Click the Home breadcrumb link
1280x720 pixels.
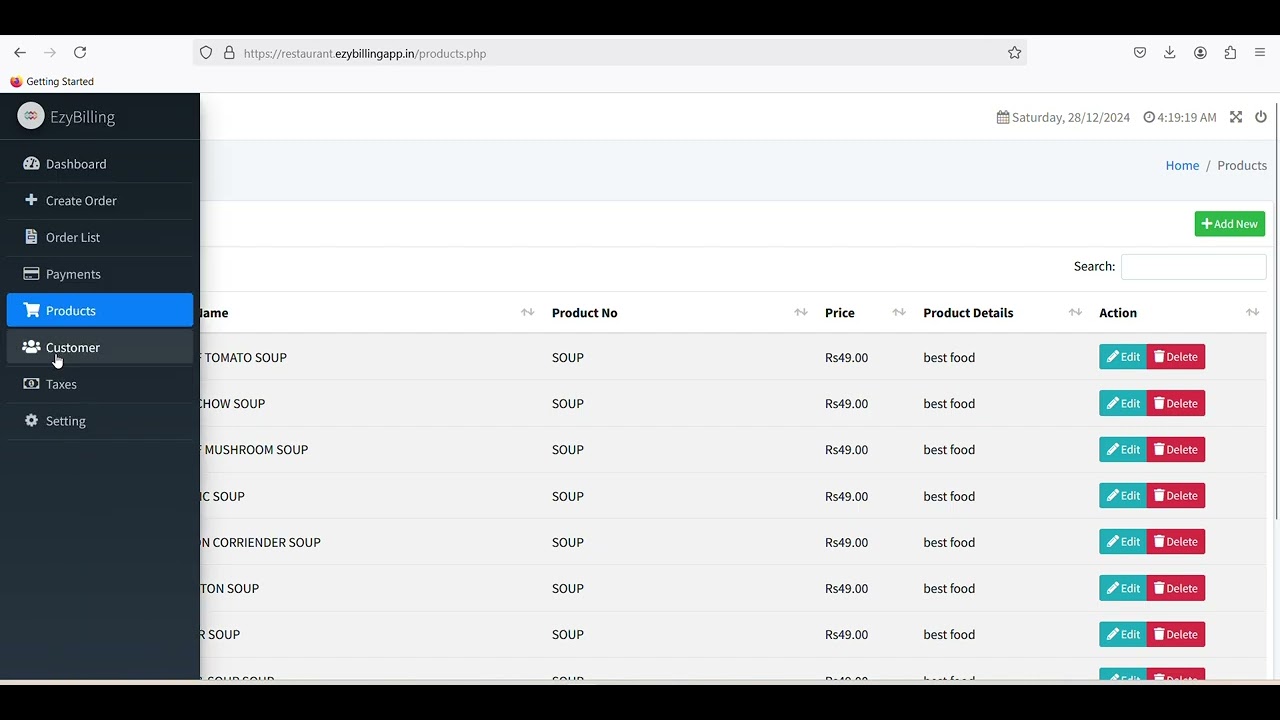[x=1182, y=165]
